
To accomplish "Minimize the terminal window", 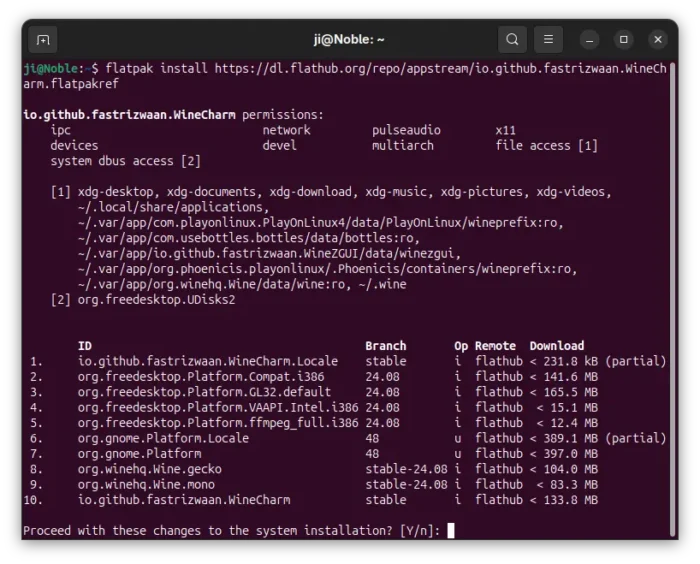I will (x=591, y=40).
